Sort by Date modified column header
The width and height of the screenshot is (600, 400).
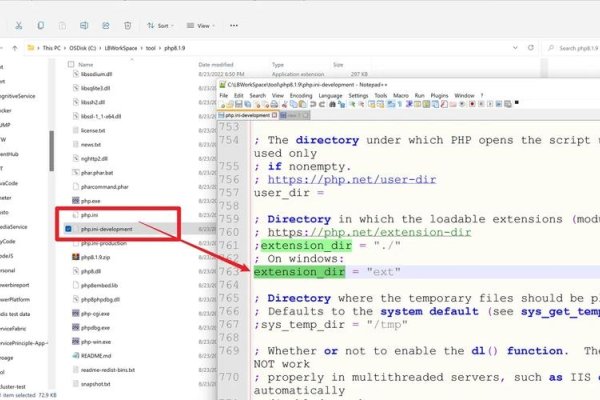(x=216, y=65)
